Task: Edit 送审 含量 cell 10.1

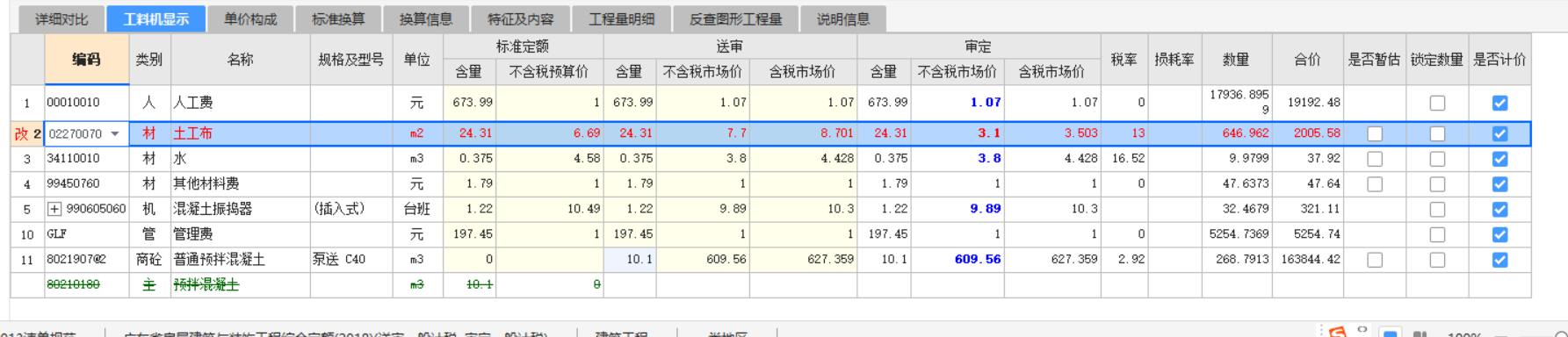Action: point(629,260)
